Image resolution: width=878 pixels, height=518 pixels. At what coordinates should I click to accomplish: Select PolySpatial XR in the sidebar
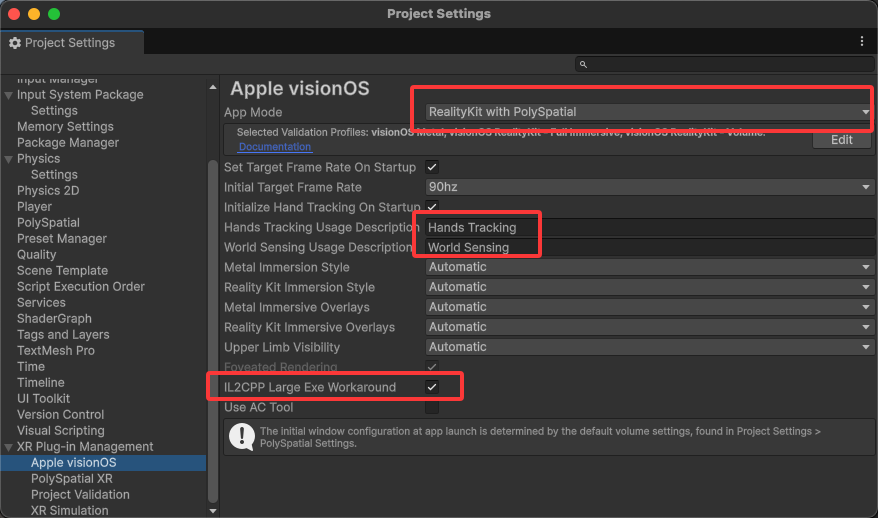click(72, 479)
